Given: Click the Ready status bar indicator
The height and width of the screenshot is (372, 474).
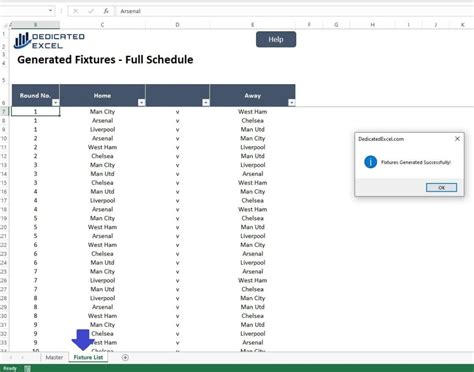Looking at the screenshot, I should pos(10,368).
